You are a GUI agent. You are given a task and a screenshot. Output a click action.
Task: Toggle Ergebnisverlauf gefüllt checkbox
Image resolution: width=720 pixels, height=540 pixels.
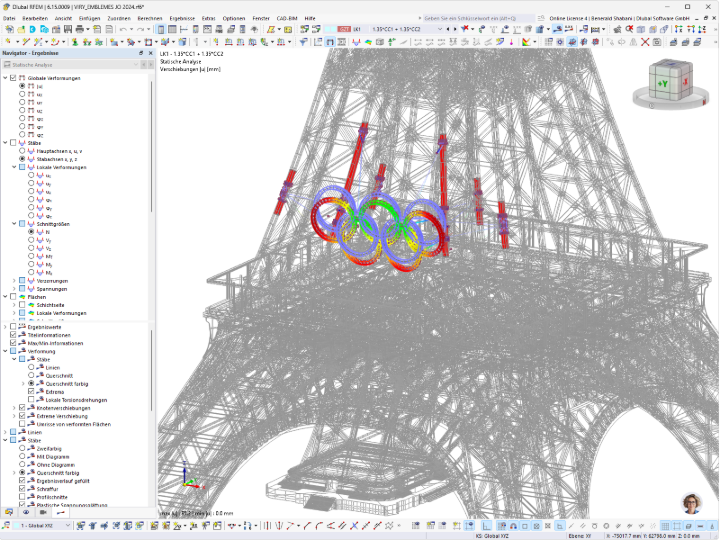(22, 481)
